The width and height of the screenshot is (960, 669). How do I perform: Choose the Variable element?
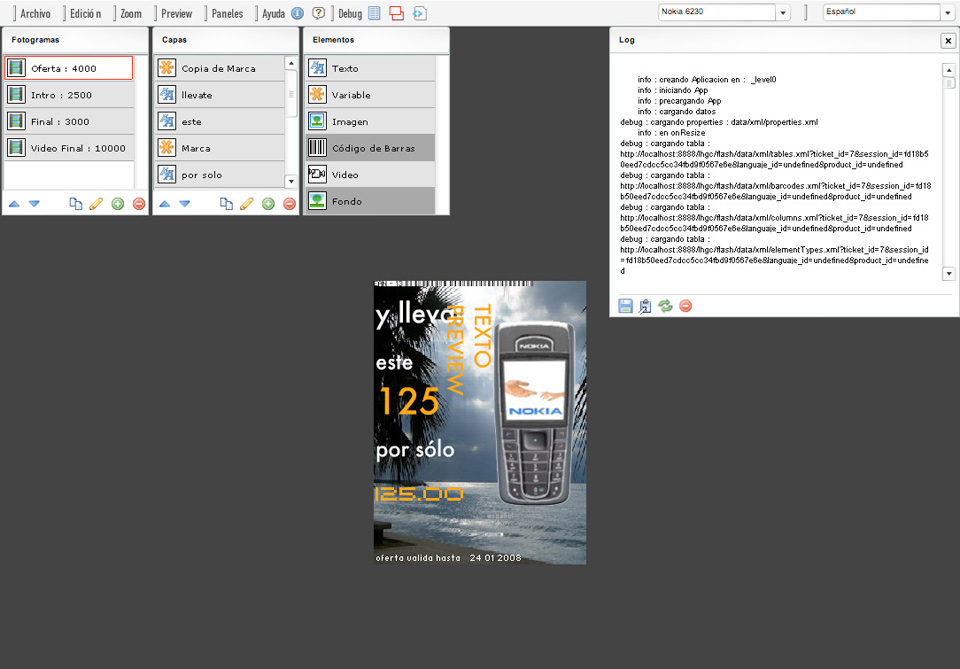click(x=370, y=95)
